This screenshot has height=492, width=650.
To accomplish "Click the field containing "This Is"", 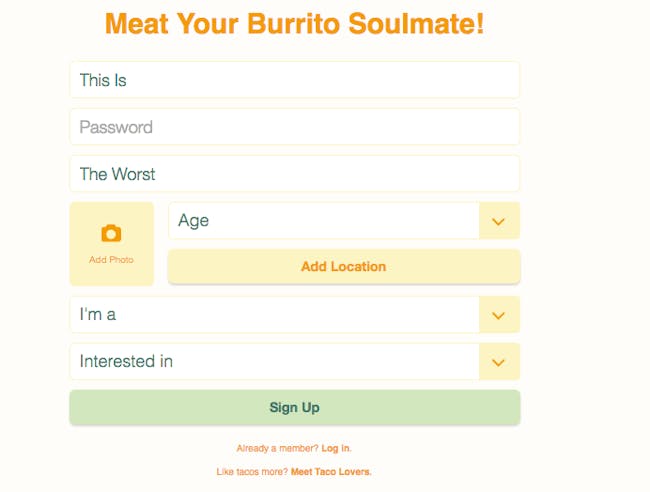I will click(x=295, y=80).
